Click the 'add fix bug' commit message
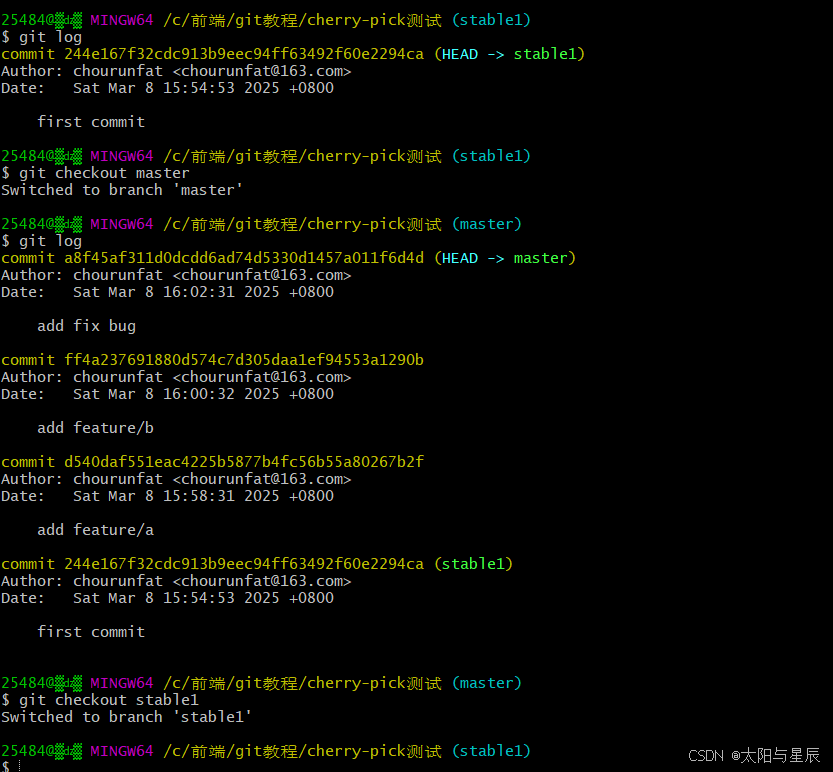Viewport: 833px width, 772px height. click(x=87, y=326)
